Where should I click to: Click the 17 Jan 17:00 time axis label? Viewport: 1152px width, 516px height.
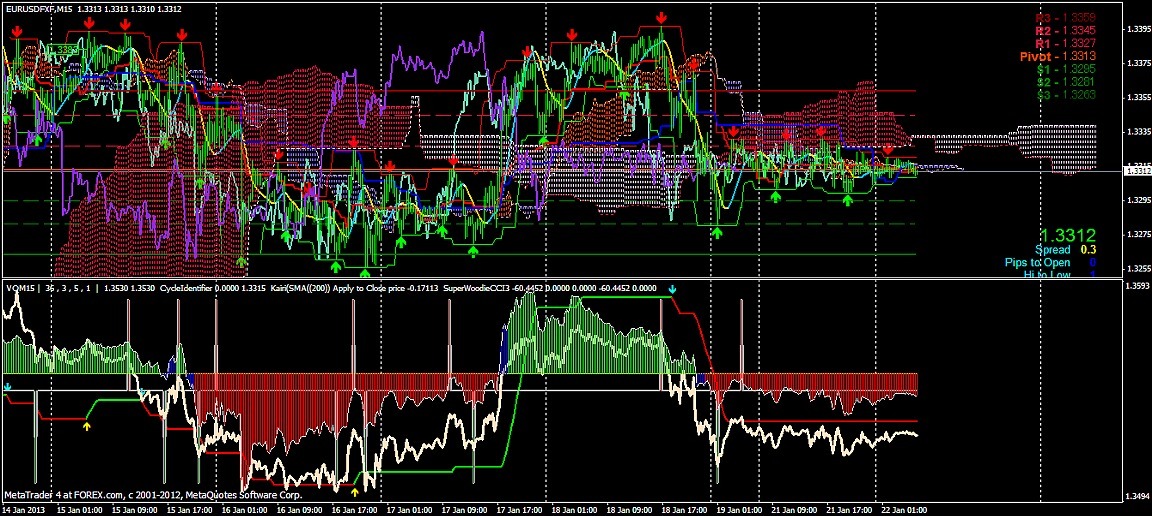[x=523, y=509]
